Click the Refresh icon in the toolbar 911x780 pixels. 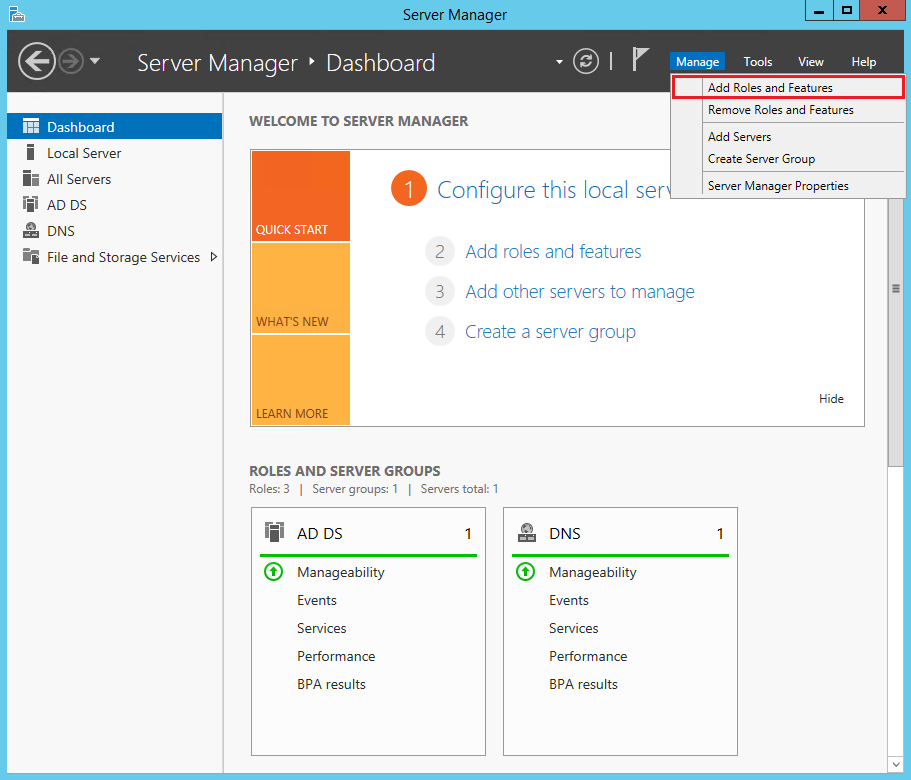click(x=588, y=61)
